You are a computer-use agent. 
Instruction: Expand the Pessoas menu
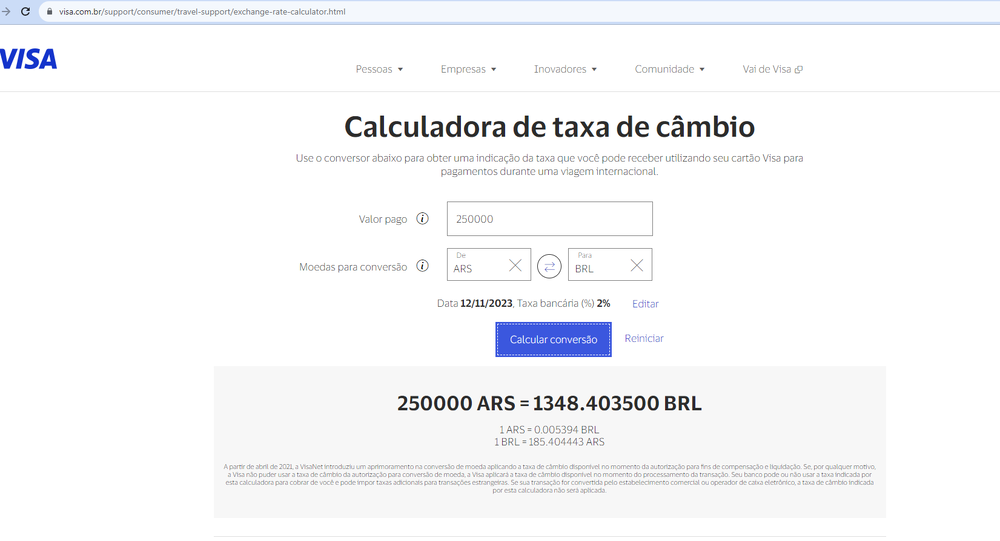379,69
